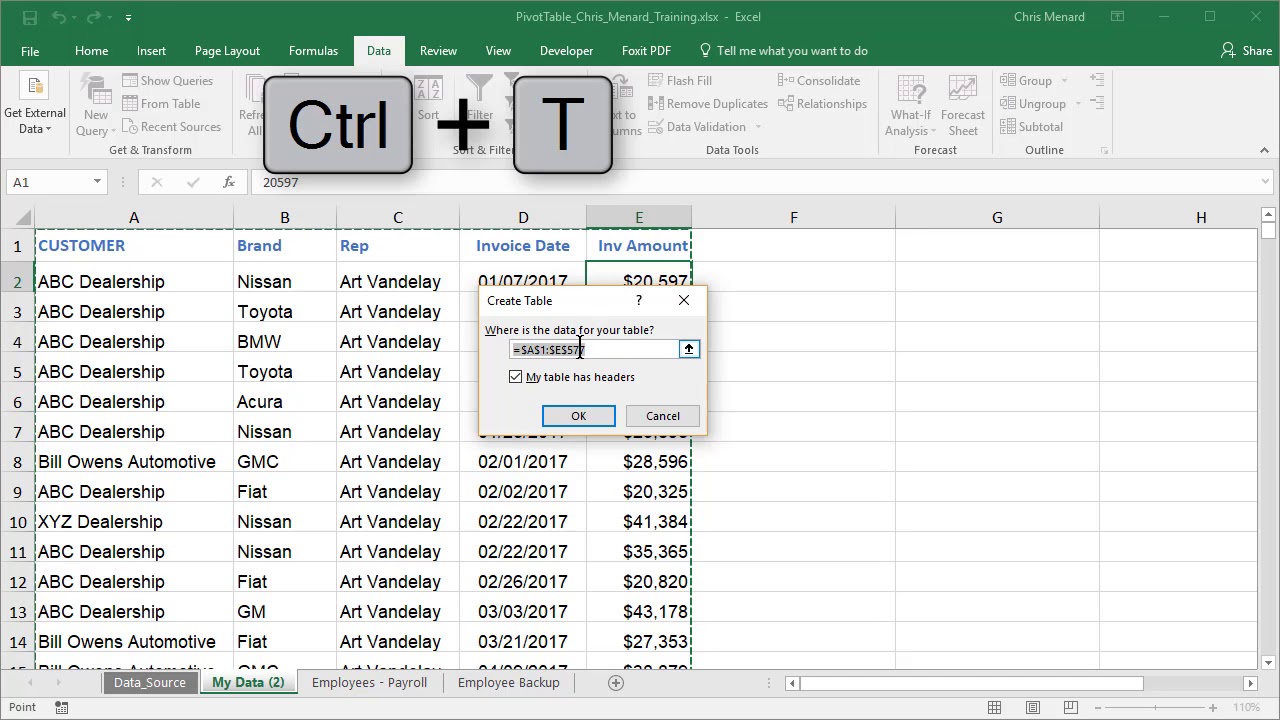Switch to Review tab

pos(438,51)
